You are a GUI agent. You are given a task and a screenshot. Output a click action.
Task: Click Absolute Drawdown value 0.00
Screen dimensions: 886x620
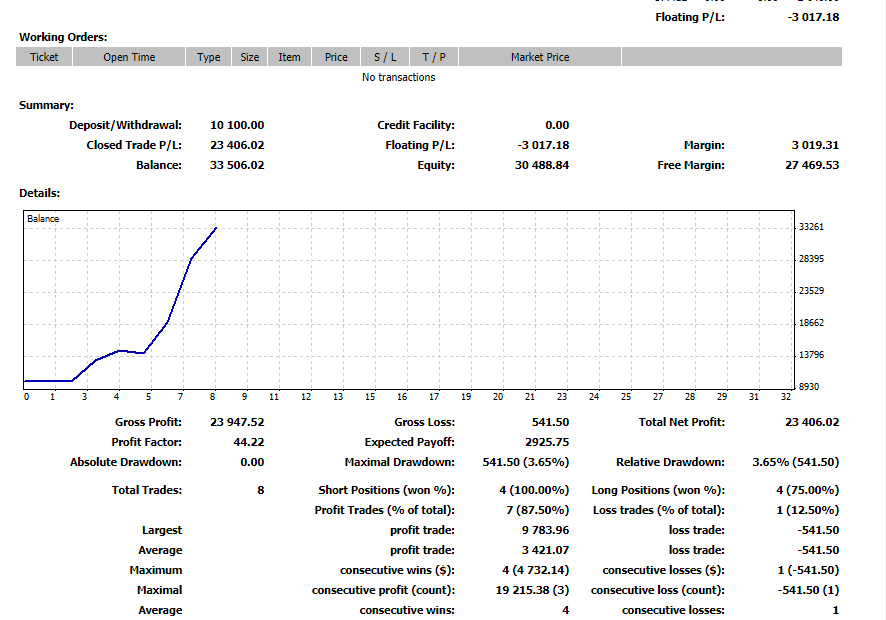tap(252, 462)
